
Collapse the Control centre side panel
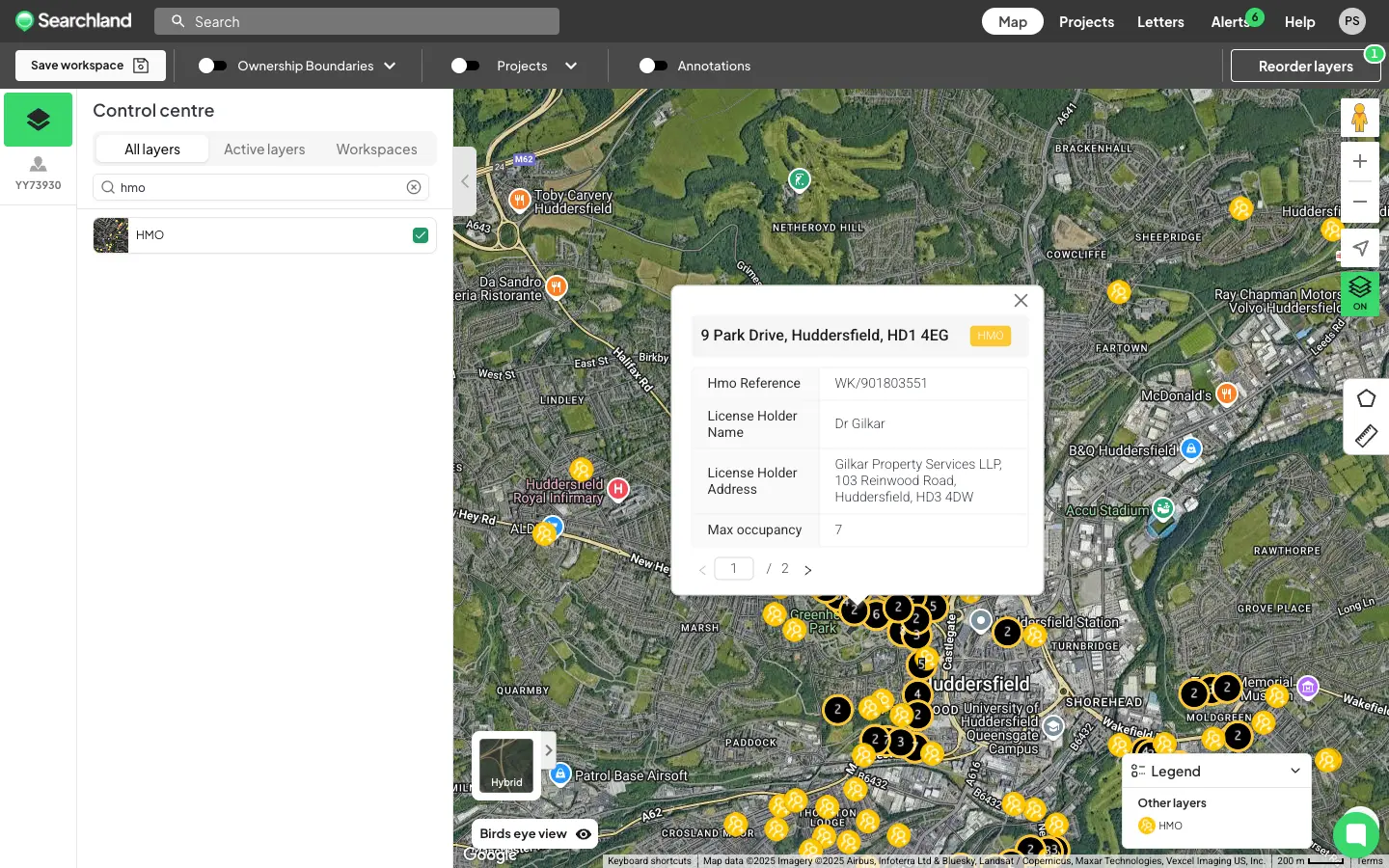[x=465, y=181]
